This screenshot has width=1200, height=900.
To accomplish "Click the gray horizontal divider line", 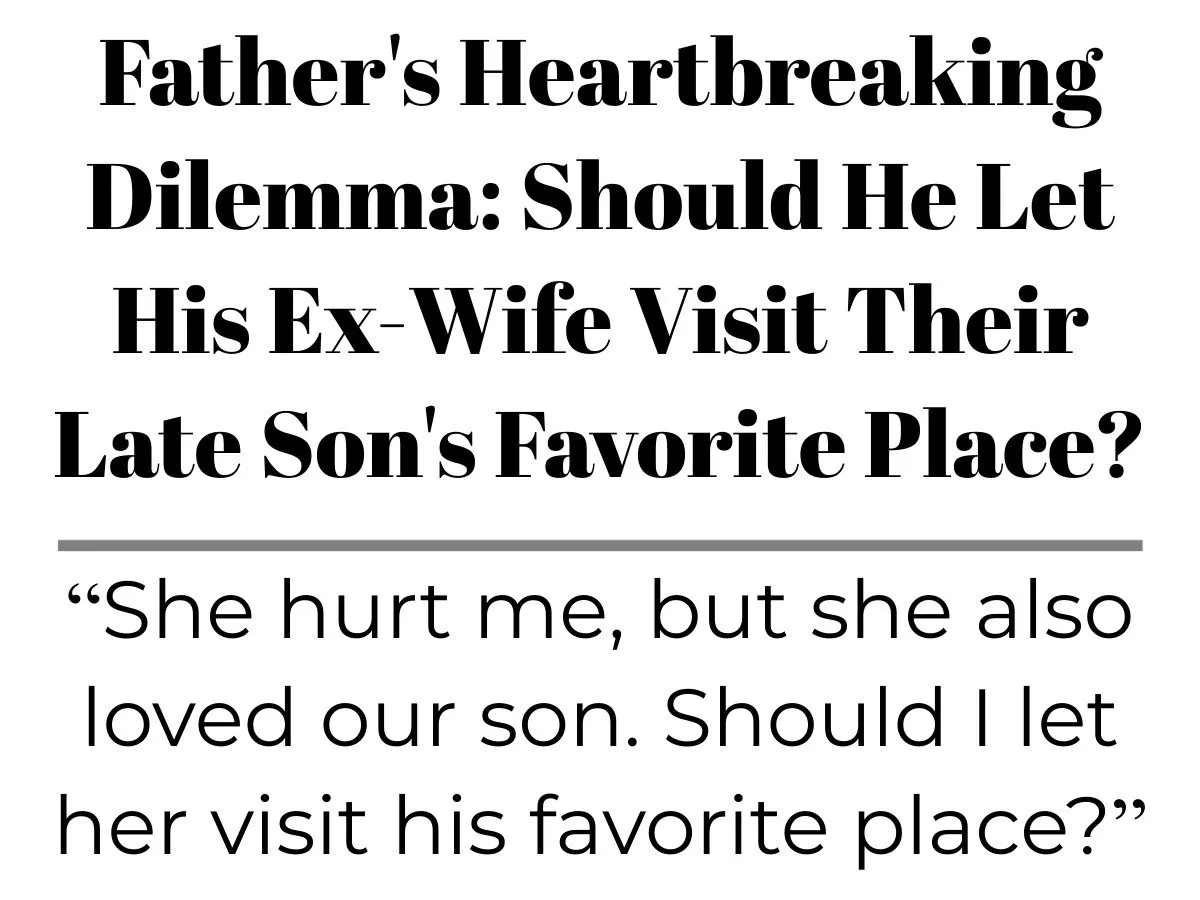I will point(600,546).
